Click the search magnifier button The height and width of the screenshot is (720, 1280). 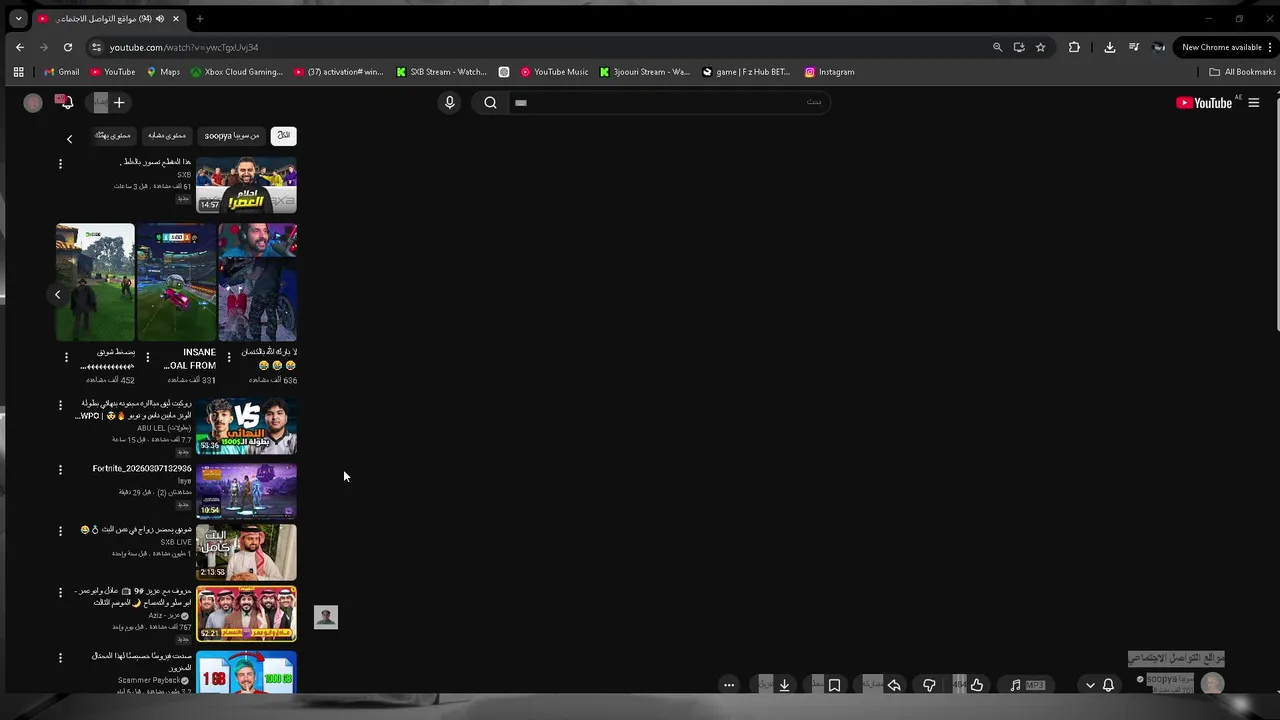click(x=490, y=102)
